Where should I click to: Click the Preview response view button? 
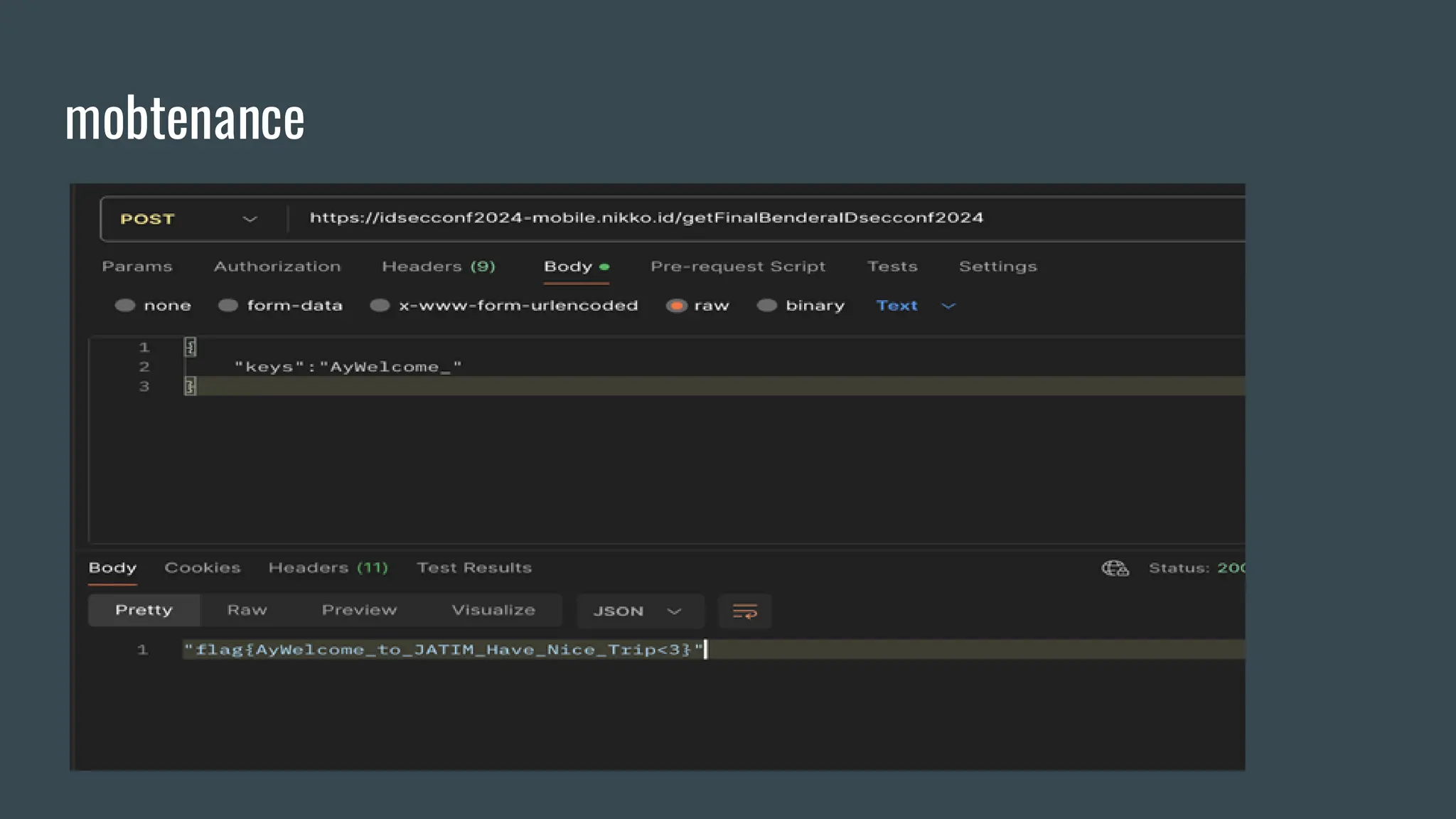click(x=359, y=611)
